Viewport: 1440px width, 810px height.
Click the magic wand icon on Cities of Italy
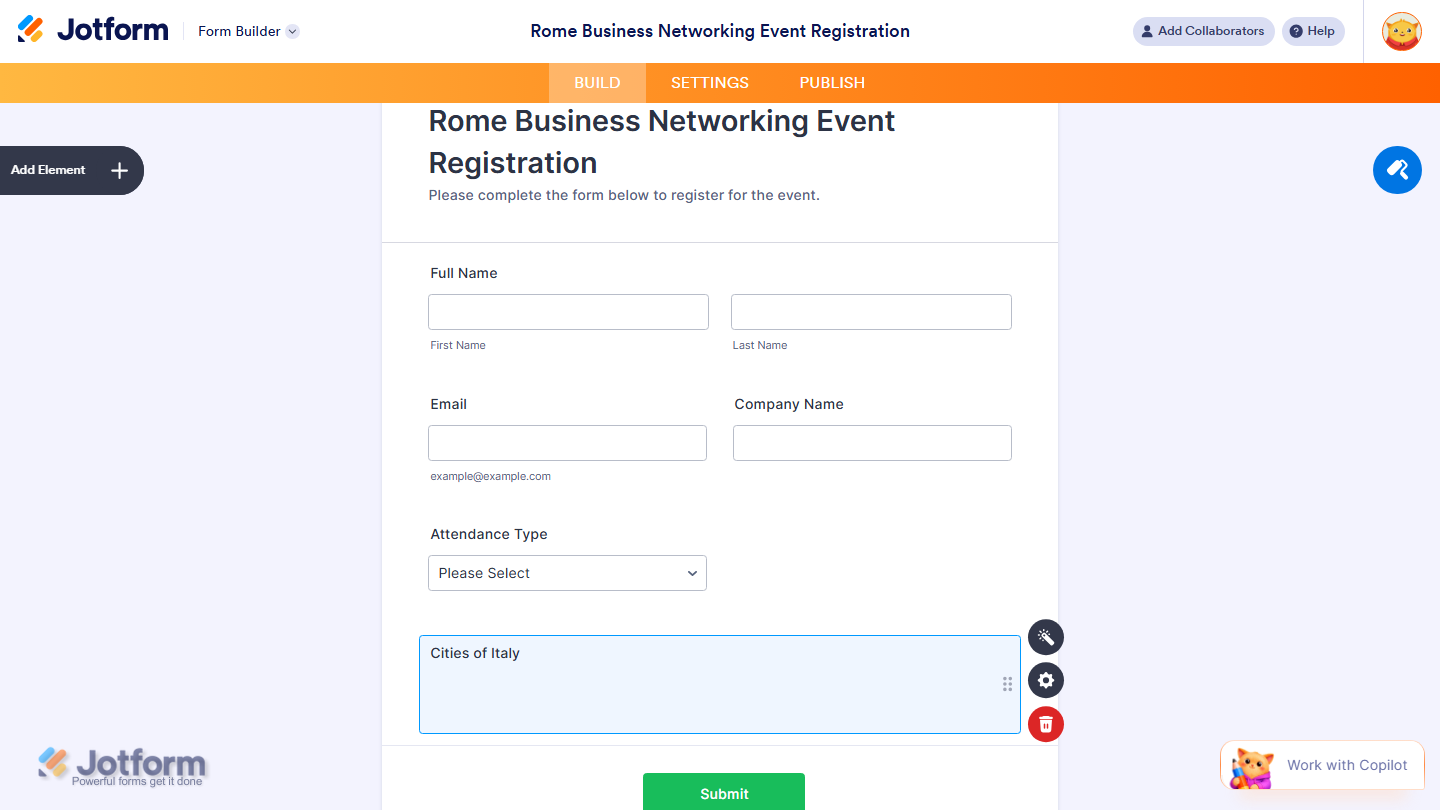(1045, 637)
